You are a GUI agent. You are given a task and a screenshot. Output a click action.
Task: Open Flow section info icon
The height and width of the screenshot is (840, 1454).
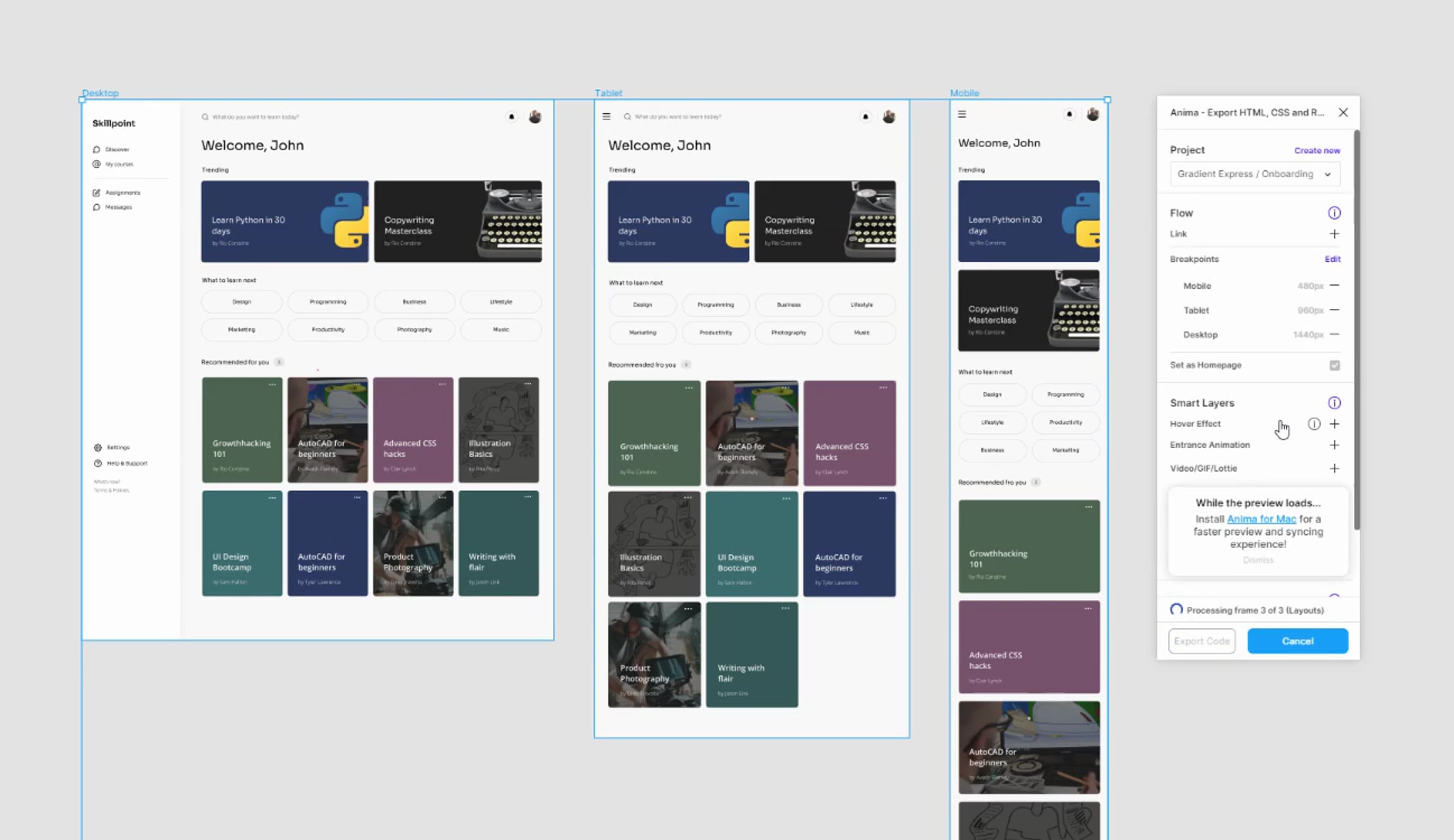pyautogui.click(x=1334, y=213)
